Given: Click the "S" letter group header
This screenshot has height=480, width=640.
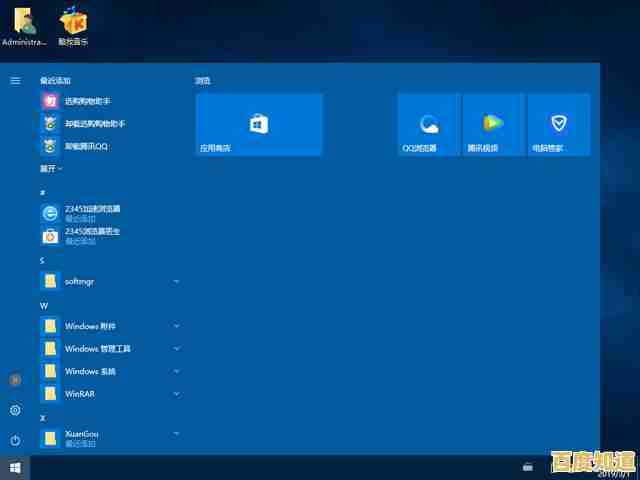Looking at the screenshot, I should (42, 260).
